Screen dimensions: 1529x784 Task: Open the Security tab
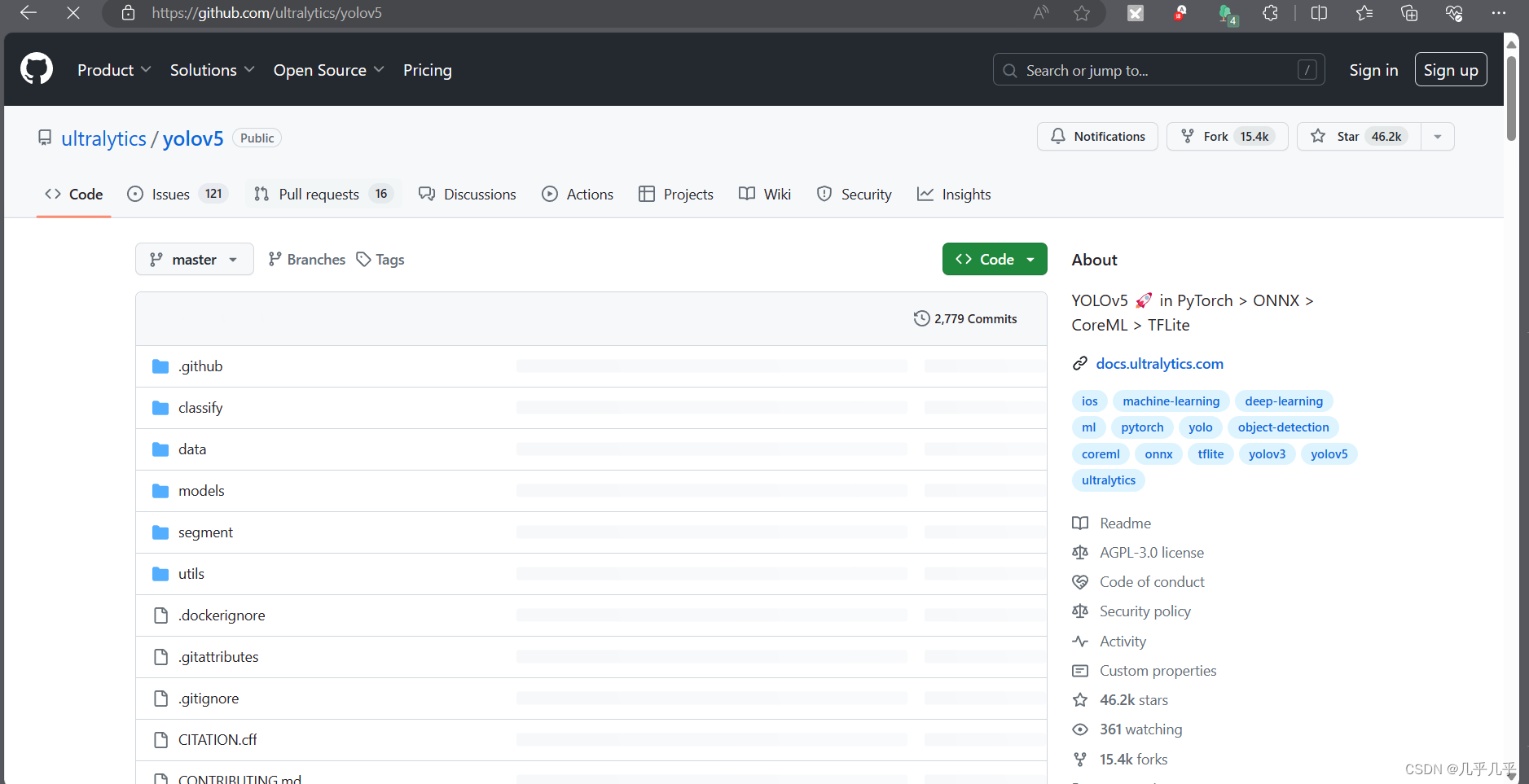[x=854, y=194]
